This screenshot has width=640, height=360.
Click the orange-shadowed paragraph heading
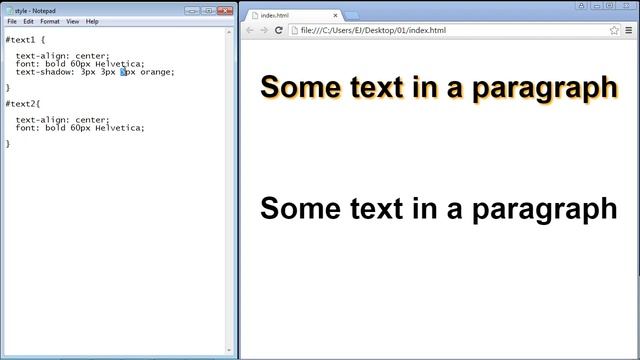pyautogui.click(x=439, y=88)
